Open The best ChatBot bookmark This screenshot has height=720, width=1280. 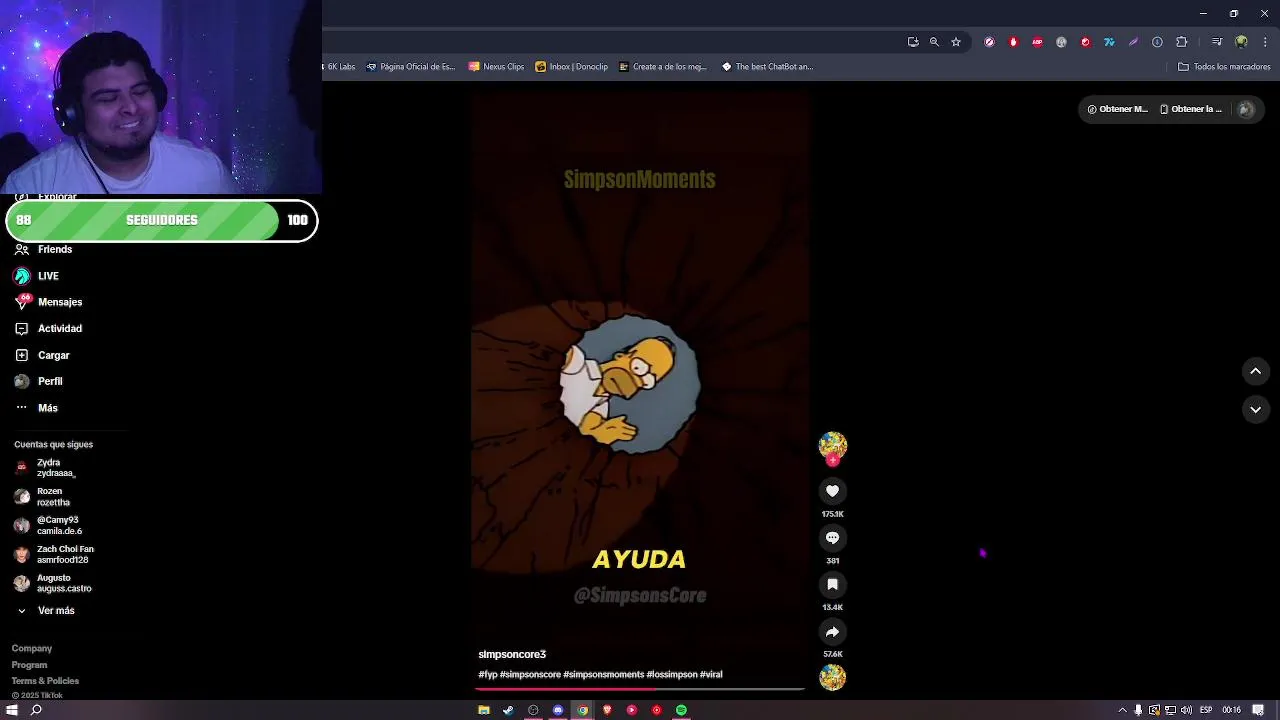767,67
